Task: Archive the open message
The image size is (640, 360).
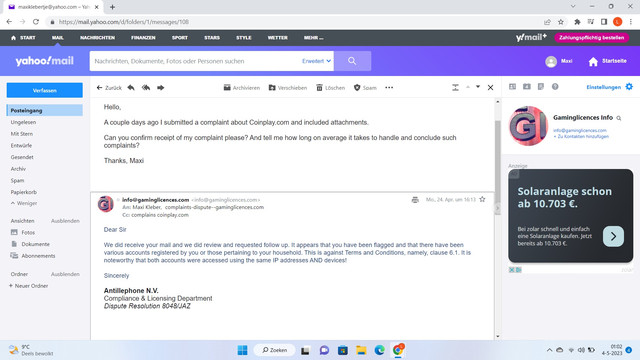Action: [x=242, y=87]
